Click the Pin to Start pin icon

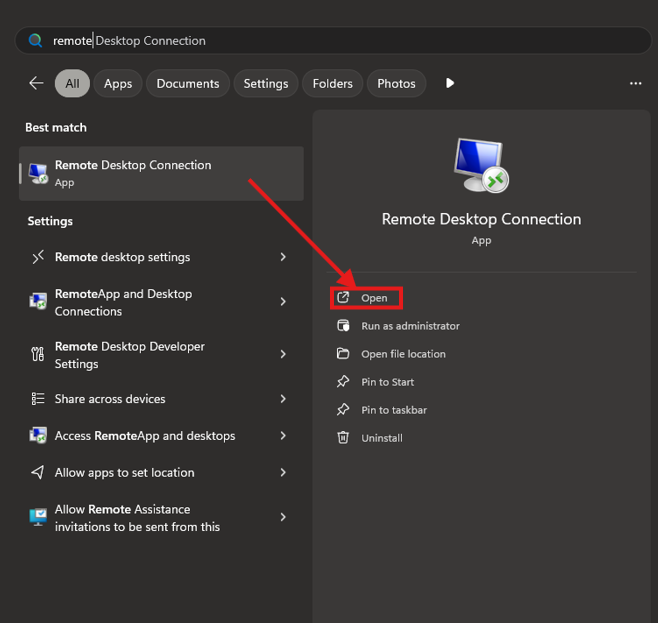pyautogui.click(x=343, y=382)
